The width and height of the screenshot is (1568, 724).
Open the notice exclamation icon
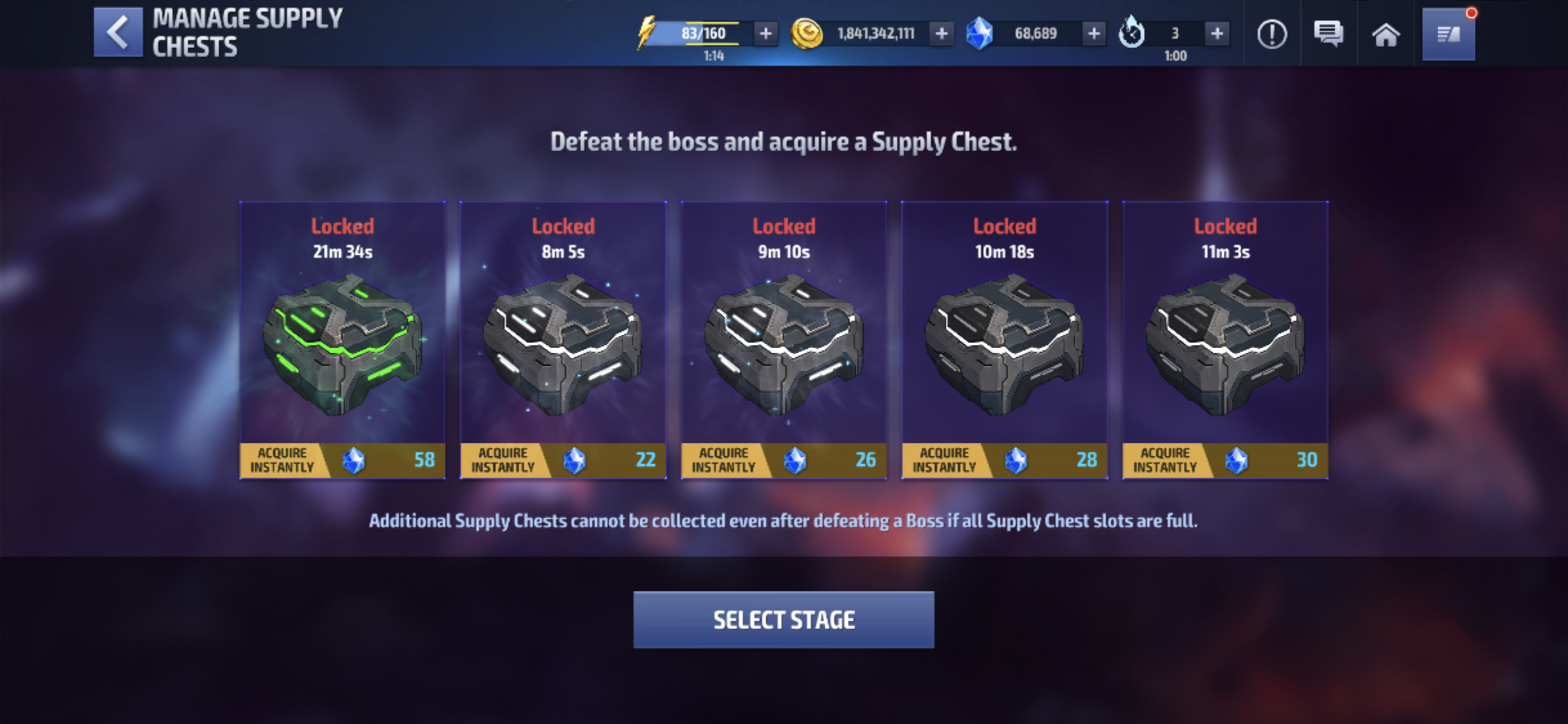coord(1272,34)
